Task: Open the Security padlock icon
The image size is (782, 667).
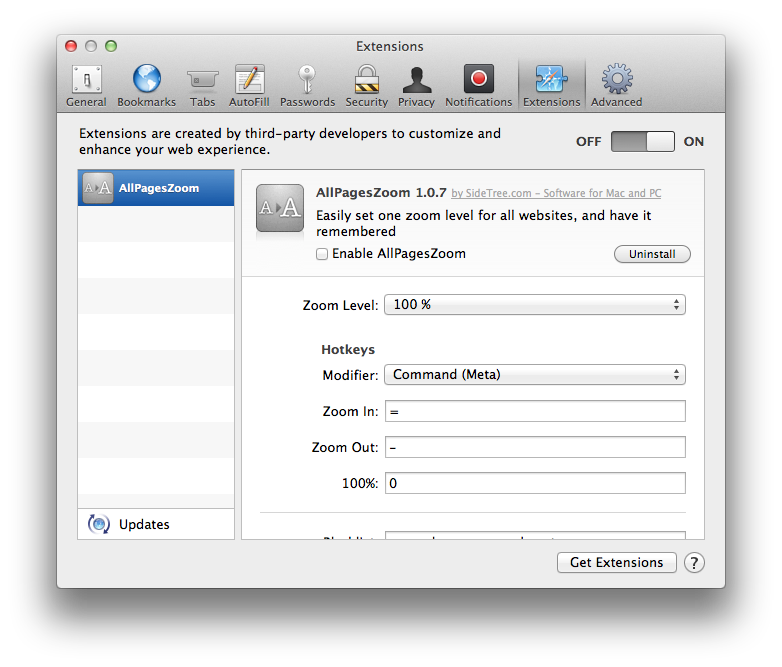Action: (x=367, y=79)
